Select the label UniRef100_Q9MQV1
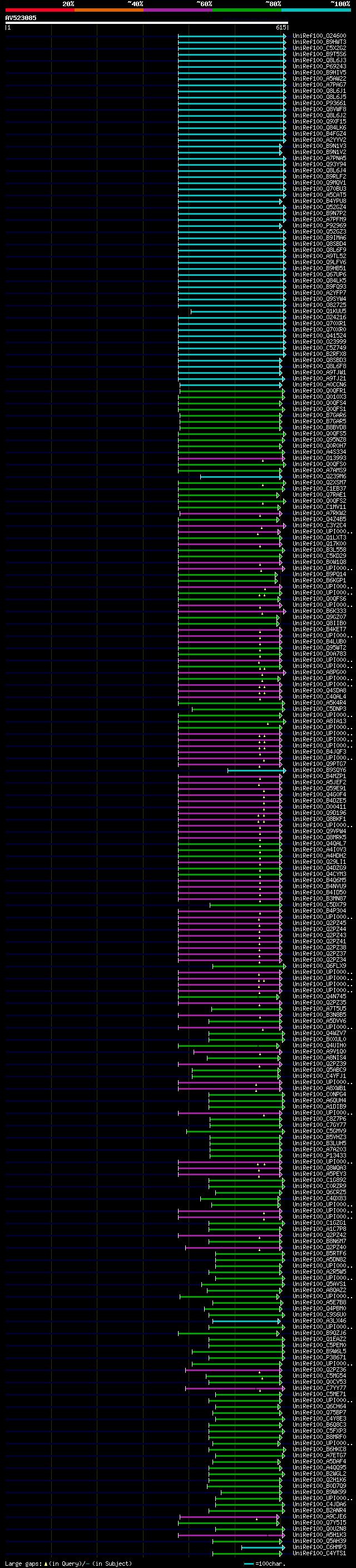This screenshot has width=356, height=1568. tap(319, 182)
